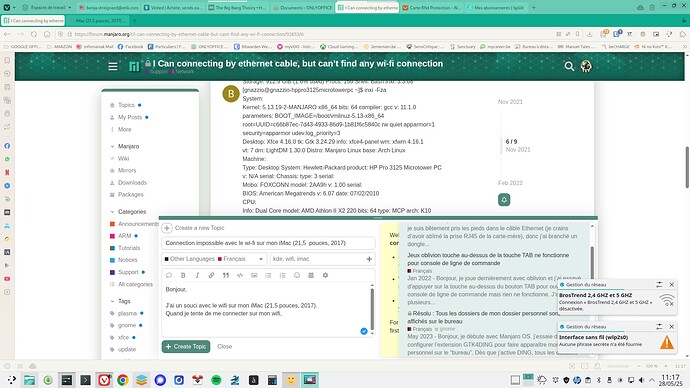Screen dimensions: 690x388
Task: Open the Topics item in sidebar
Action: point(126,105)
